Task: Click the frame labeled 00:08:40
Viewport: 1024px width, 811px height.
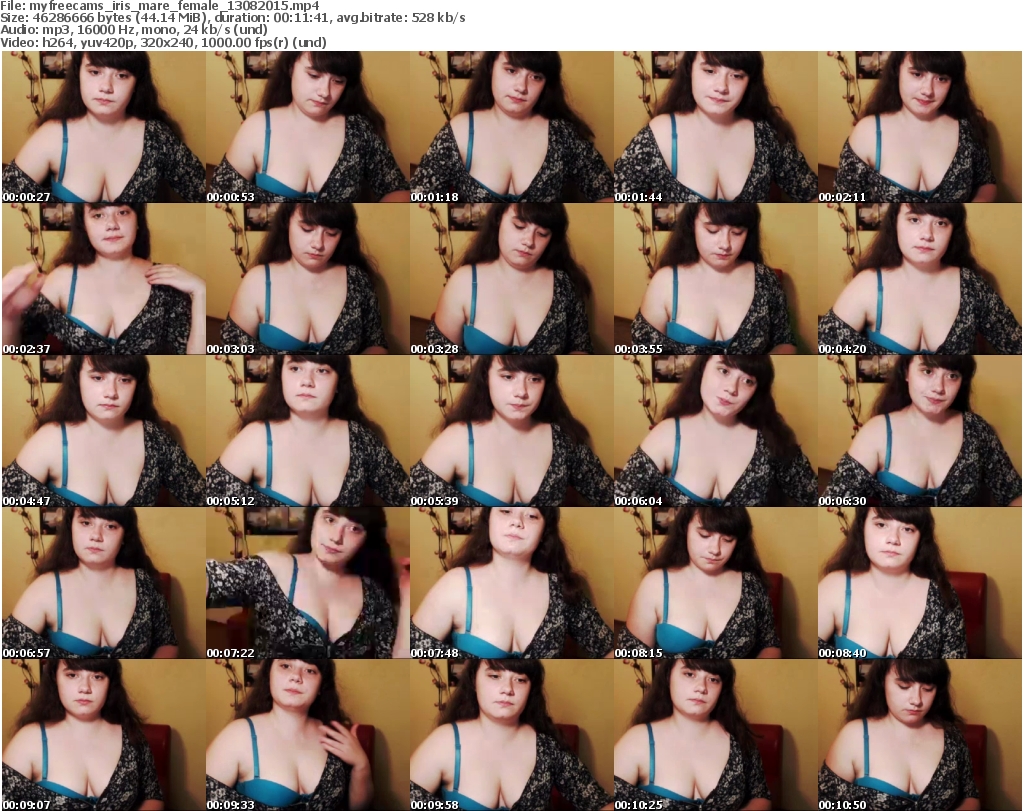Action: coord(920,582)
